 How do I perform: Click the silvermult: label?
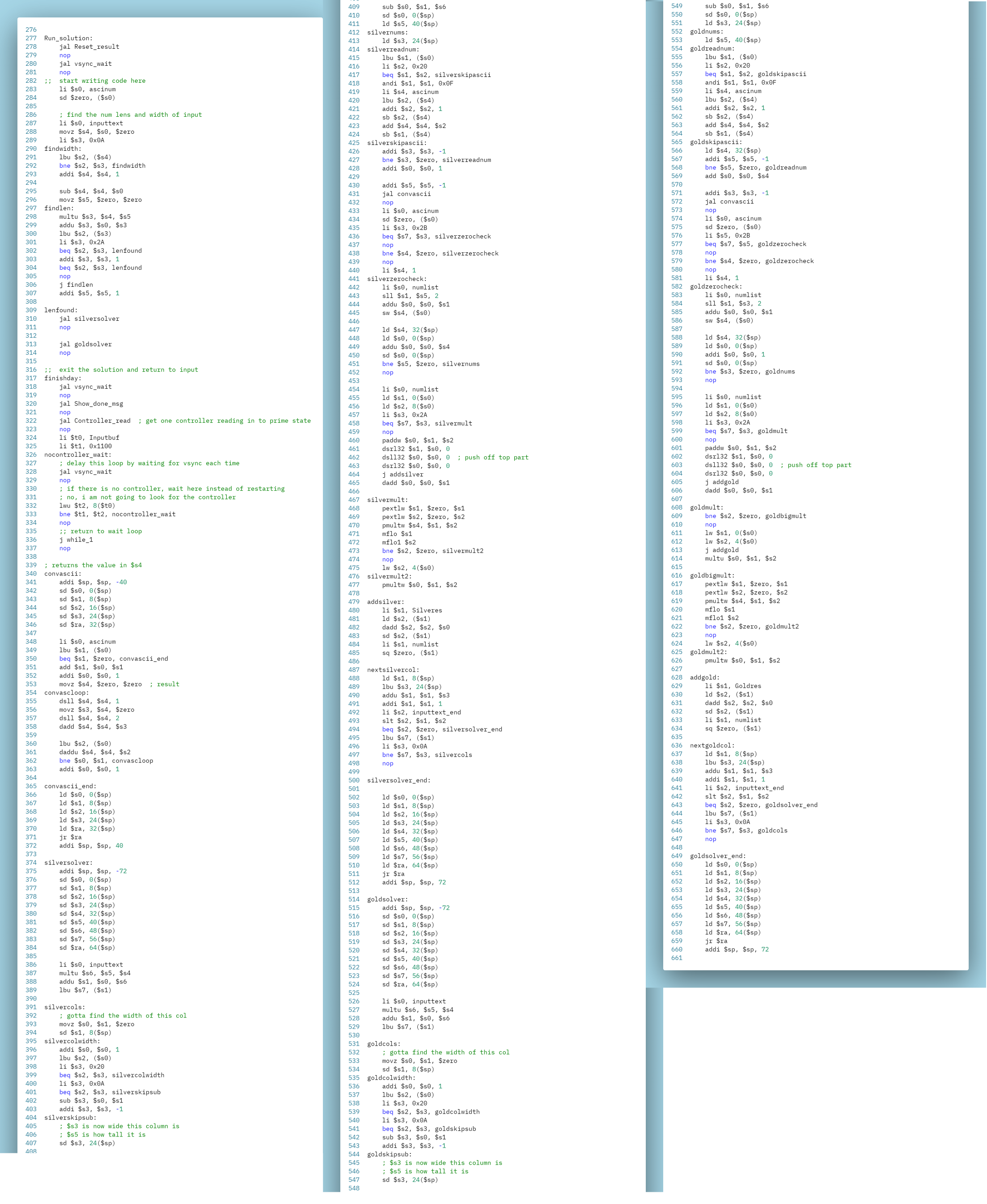387,500
